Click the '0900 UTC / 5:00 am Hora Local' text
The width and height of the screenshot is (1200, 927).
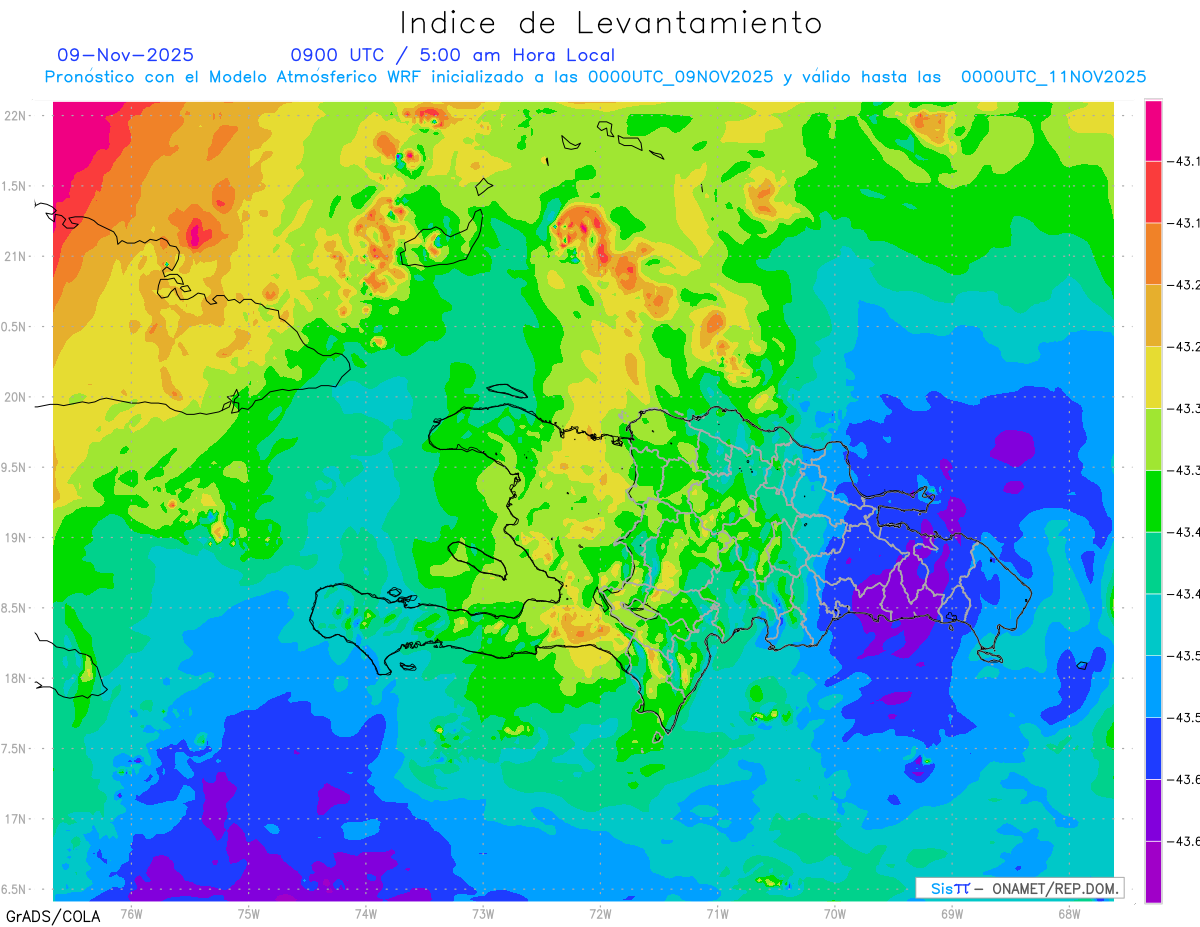(453, 55)
